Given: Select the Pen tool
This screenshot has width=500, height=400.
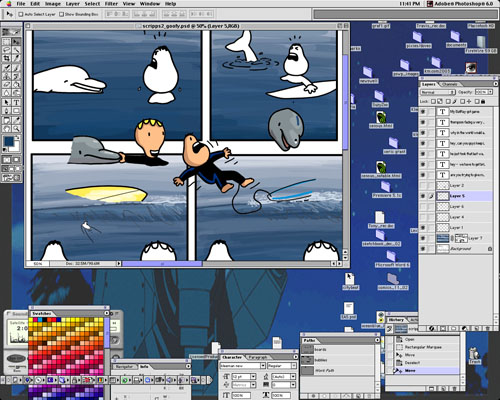Looking at the screenshot, I should 6,111.
